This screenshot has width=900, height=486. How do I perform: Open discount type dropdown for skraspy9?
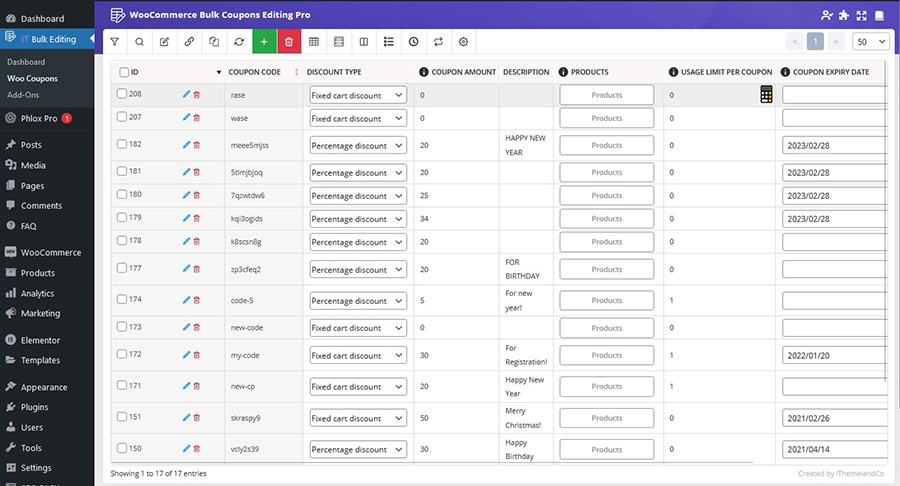(x=358, y=418)
